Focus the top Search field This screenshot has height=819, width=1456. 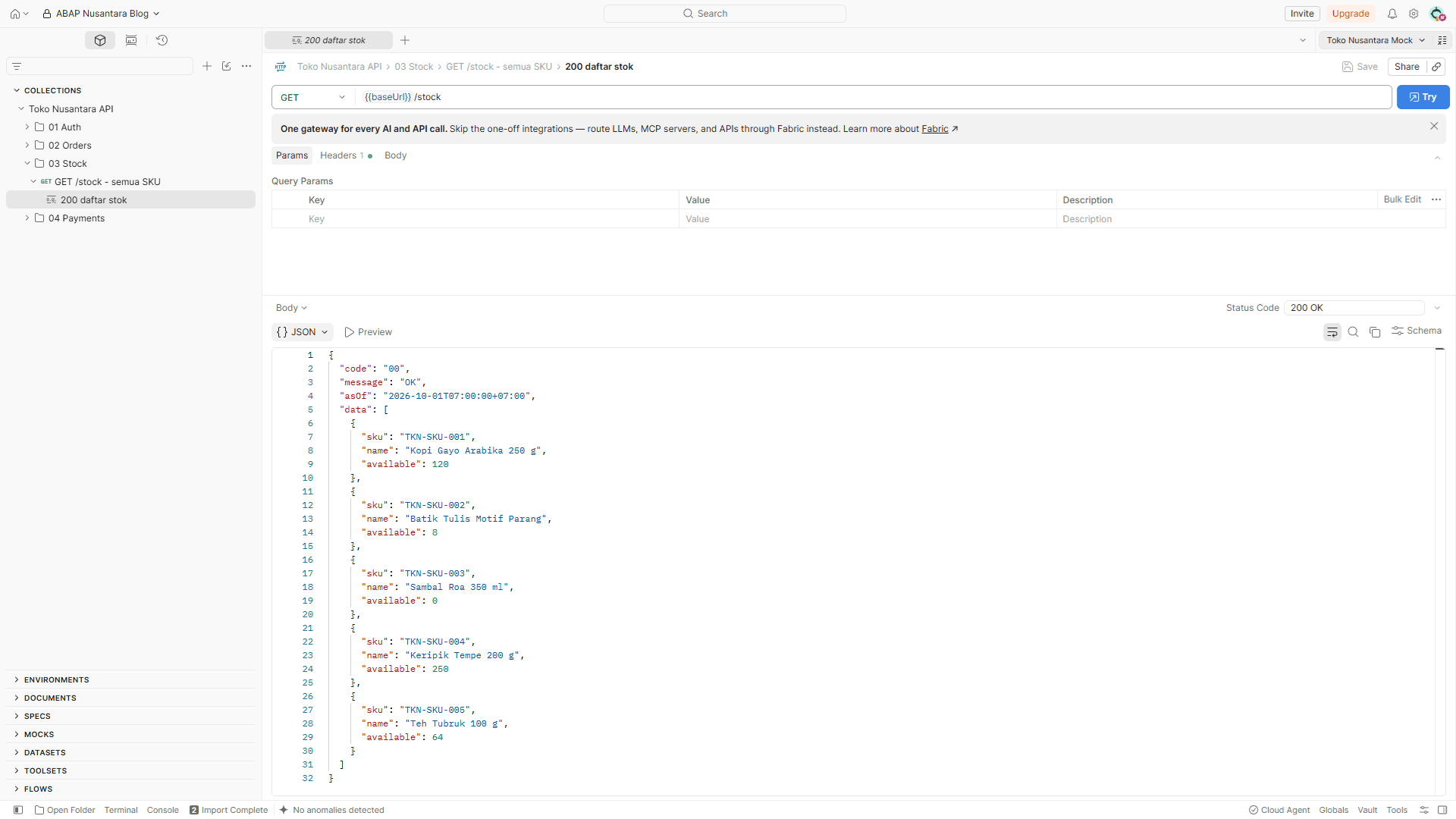tap(725, 14)
